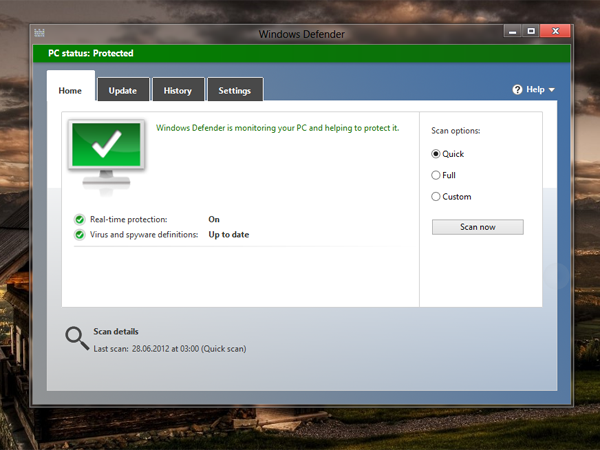The image size is (600, 450).
Task: Click the 'Real-time protection:' label
Action: 129,219
